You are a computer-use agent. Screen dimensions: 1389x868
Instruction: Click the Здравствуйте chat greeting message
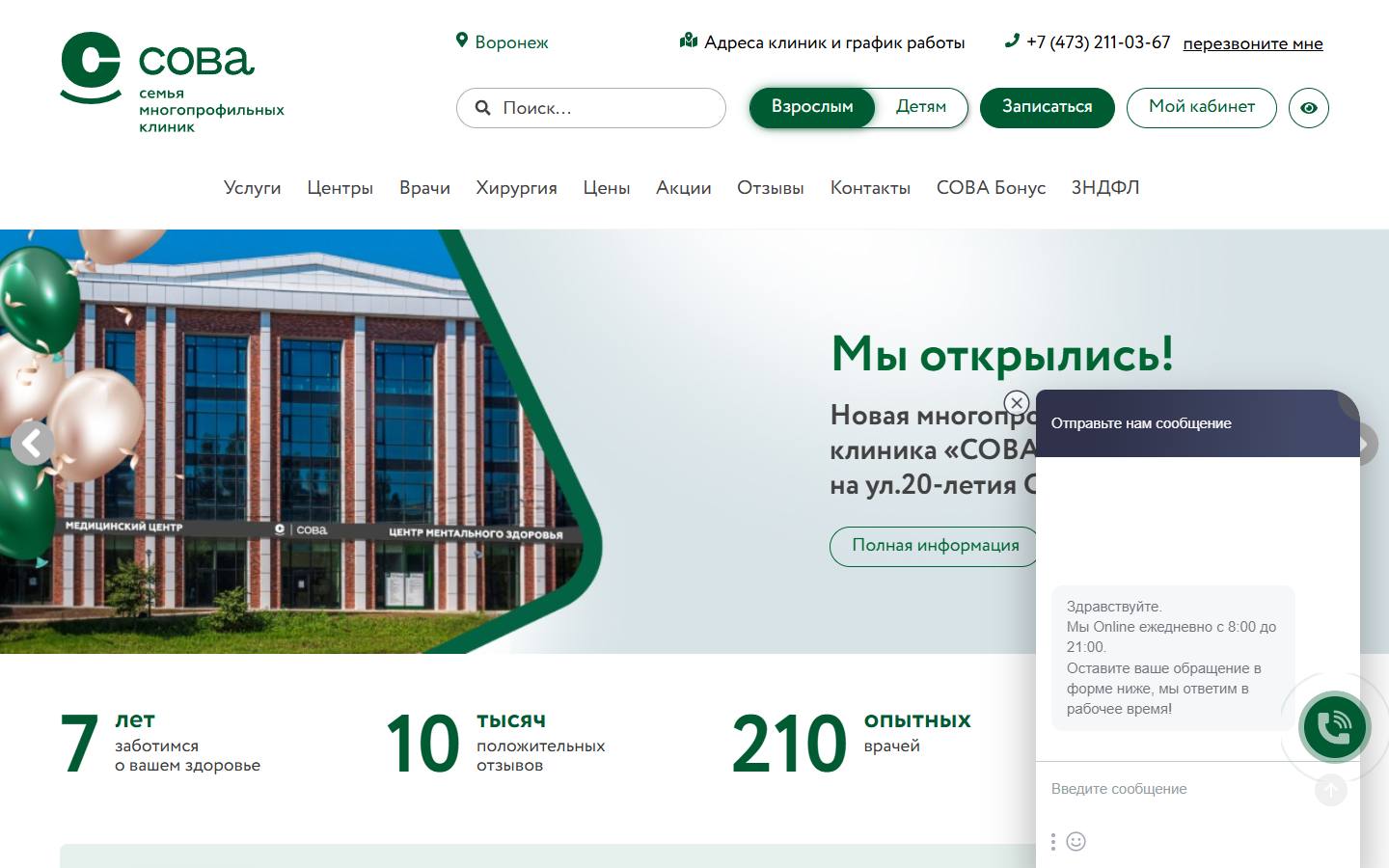point(1172,658)
